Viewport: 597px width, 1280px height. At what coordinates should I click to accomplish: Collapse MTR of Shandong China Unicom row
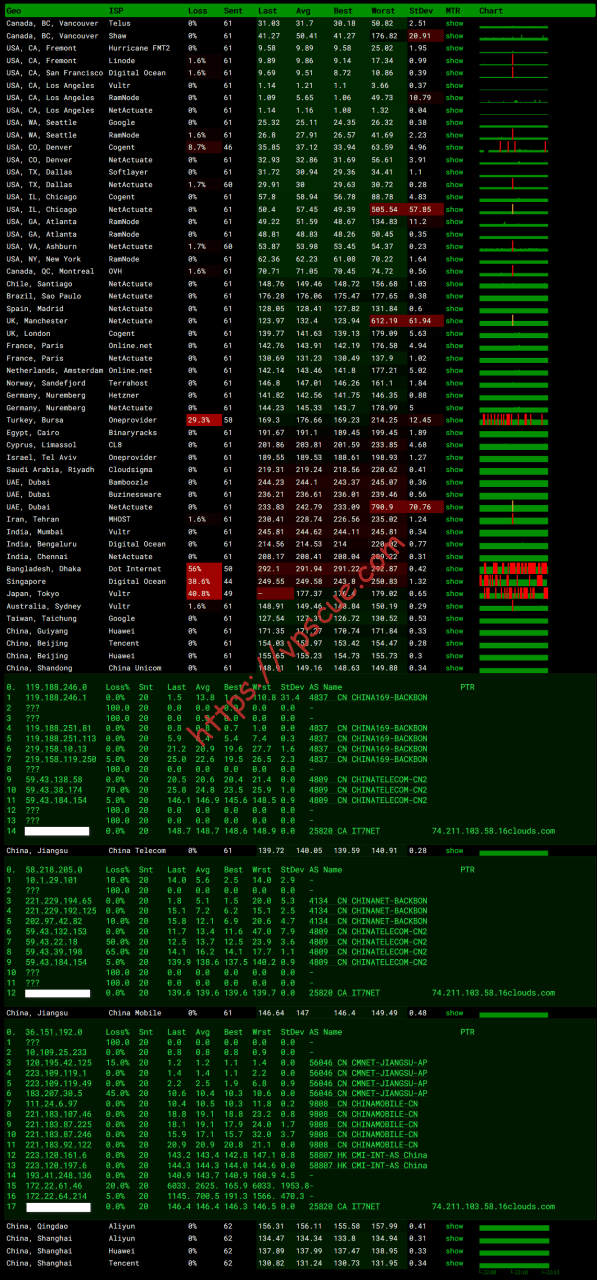(x=454, y=668)
